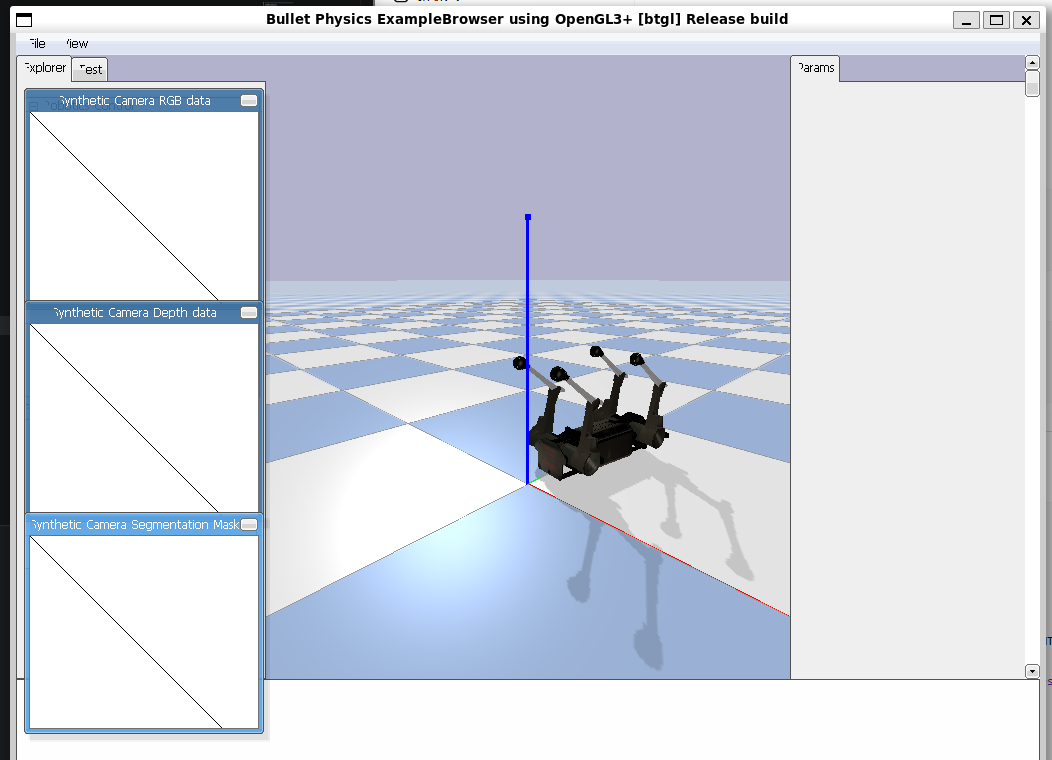Collapse the Synthetic Camera RGB data panel
The width and height of the screenshot is (1052, 760).
249,101
